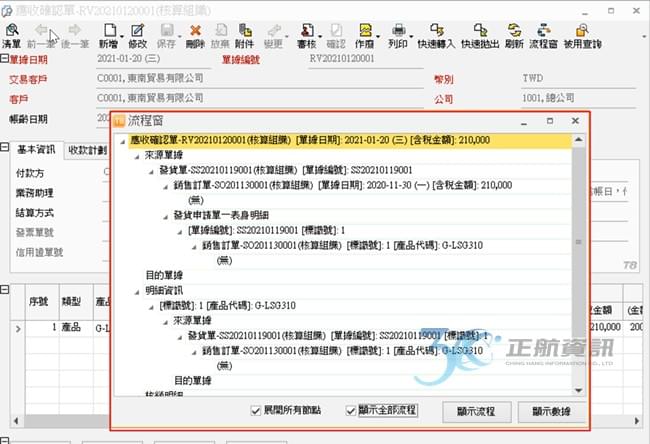This screenshot has width=650, height=444.
Task: Open toolbar overflow arrow at toolbar end
Action: click(645, 36)
